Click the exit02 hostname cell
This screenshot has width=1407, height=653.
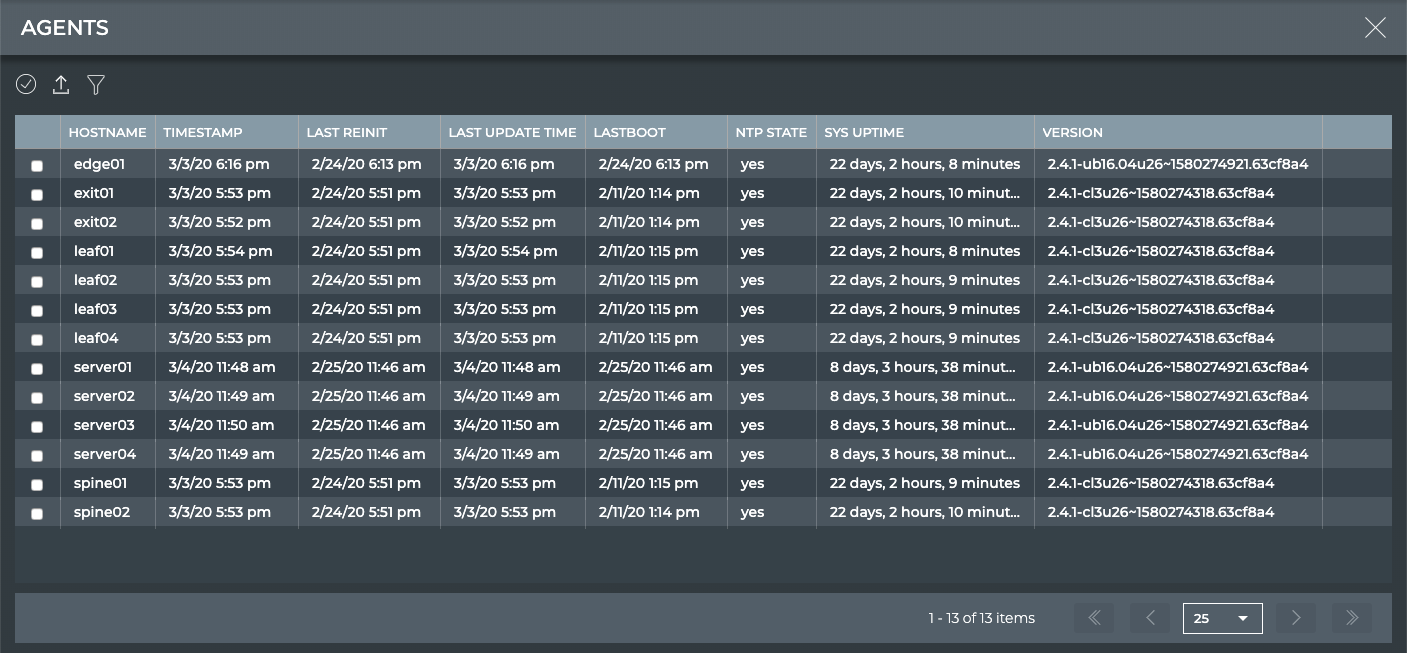click(x=95, y=222)
